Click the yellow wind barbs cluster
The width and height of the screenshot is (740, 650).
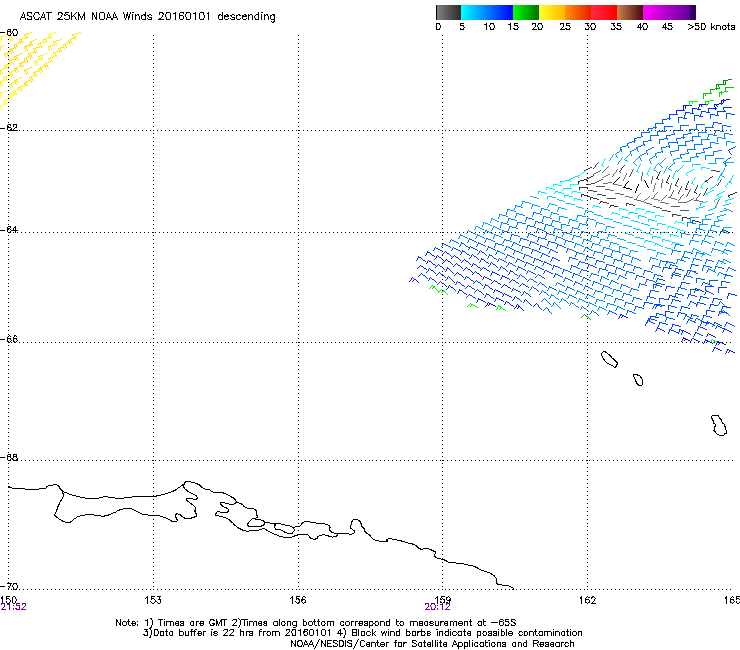[x=35, y=64]
